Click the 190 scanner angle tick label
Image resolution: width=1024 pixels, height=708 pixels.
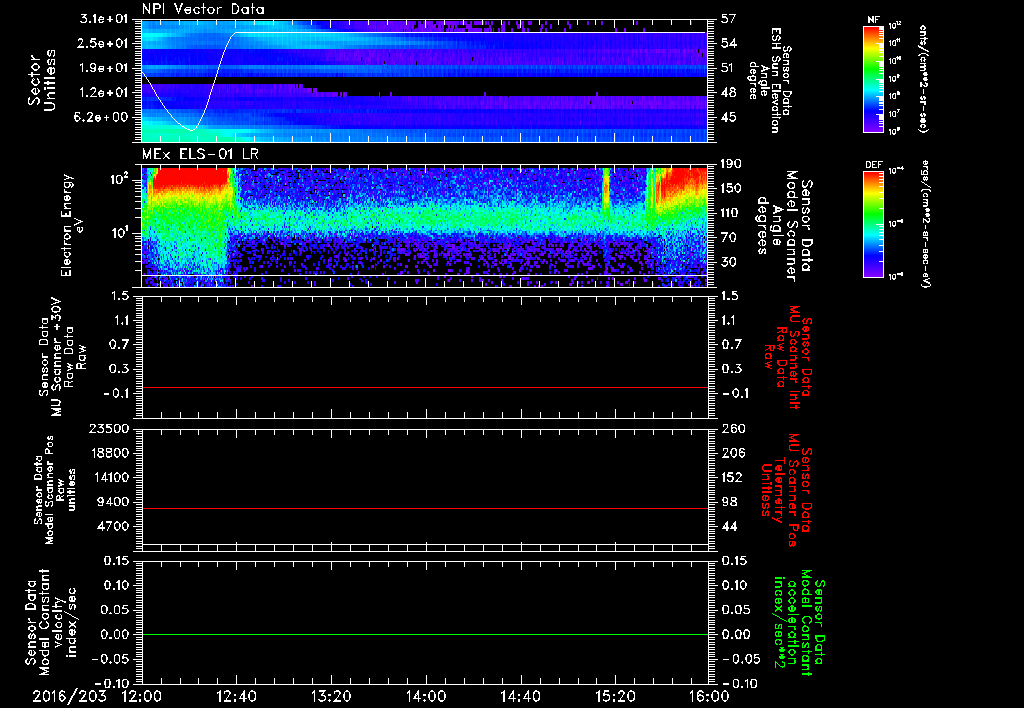[732, 163]
